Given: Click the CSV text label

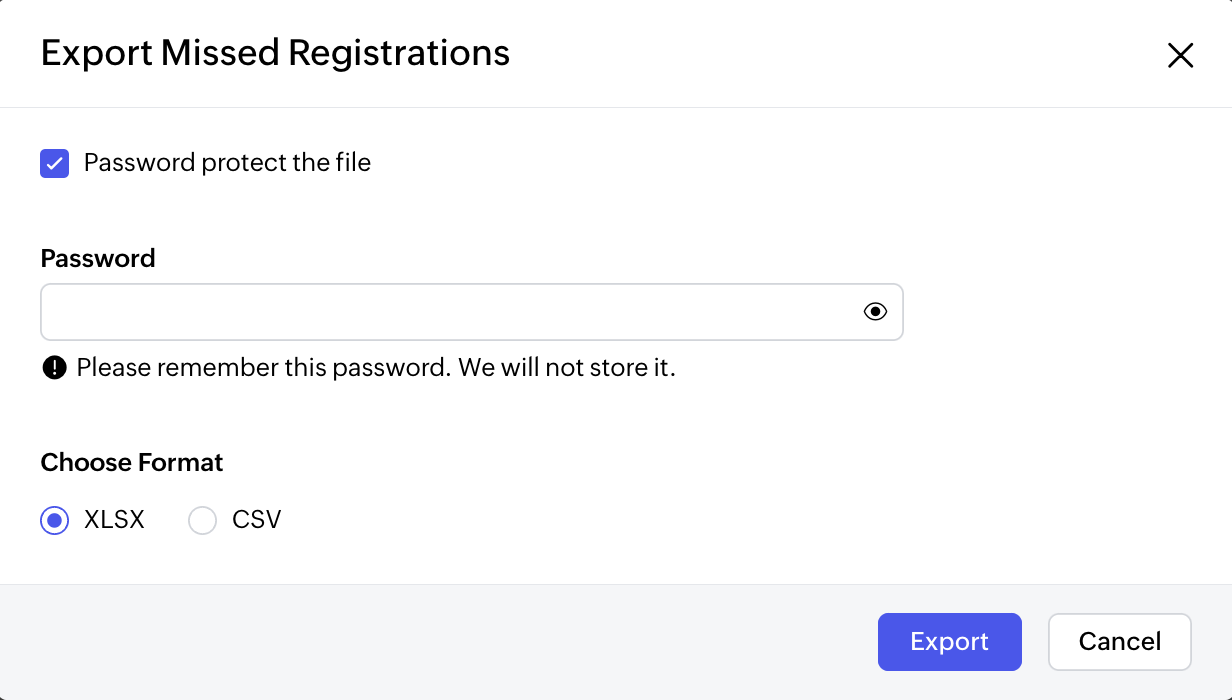Looking at the screenshot, I should pyautogui.click(x=257, y=520).
